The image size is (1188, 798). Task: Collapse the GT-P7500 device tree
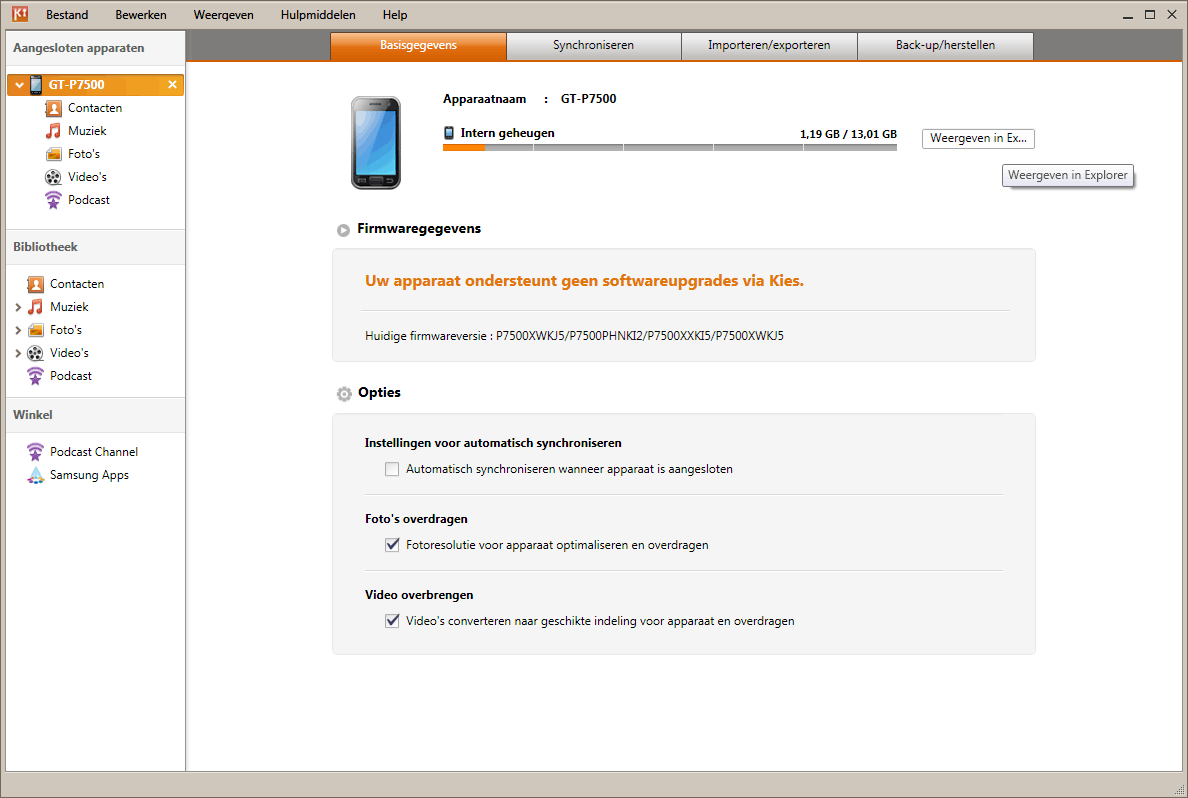pos(19,85)
